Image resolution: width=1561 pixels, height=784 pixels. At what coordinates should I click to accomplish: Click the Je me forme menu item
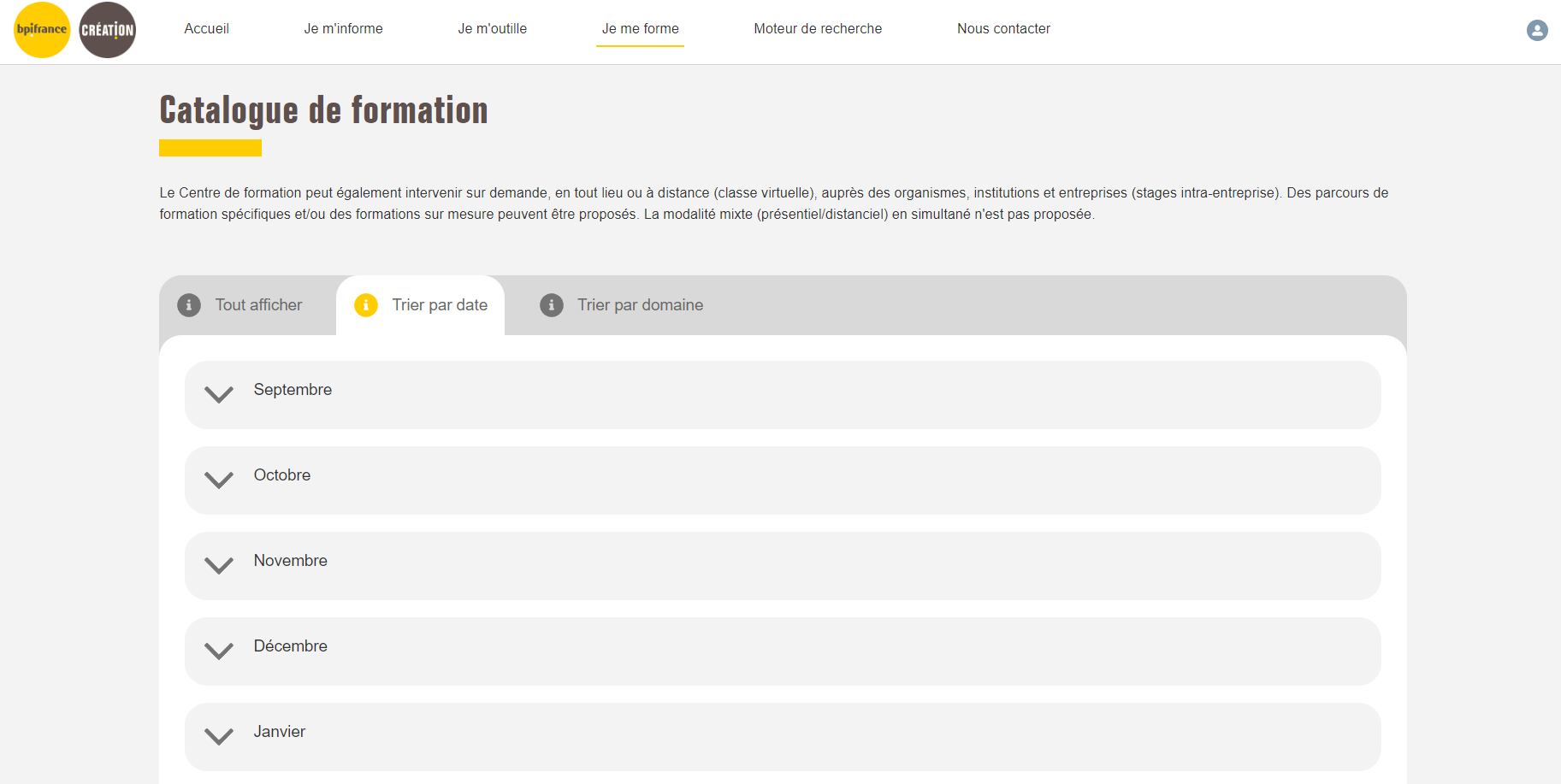pyautogui.click(x=641, y=29)
